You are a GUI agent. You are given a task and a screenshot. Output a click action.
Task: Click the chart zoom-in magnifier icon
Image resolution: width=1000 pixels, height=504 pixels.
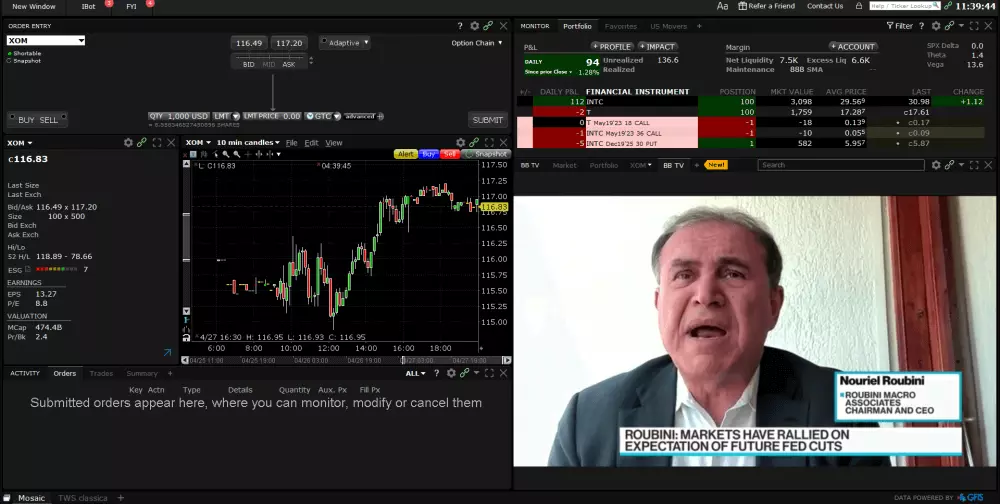[x=226, y=154]
